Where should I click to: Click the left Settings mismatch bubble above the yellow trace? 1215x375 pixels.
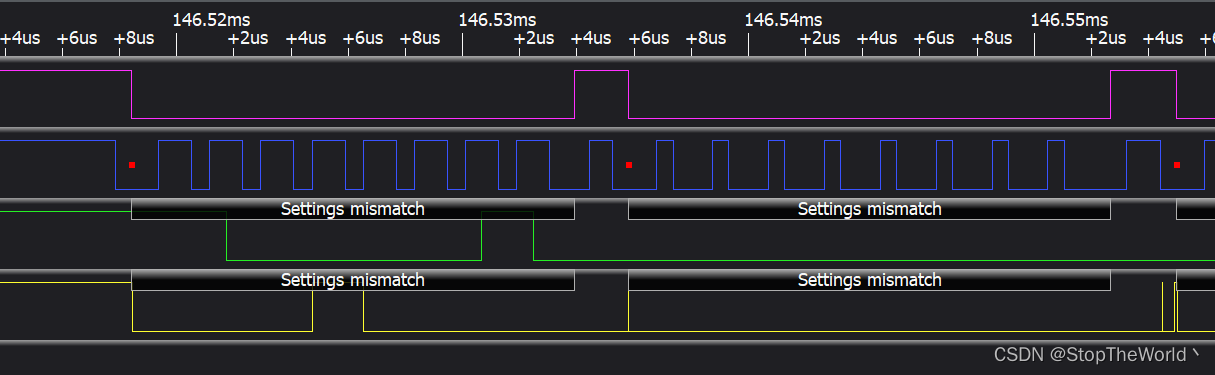pyautogui.click(x=353, y=281)
